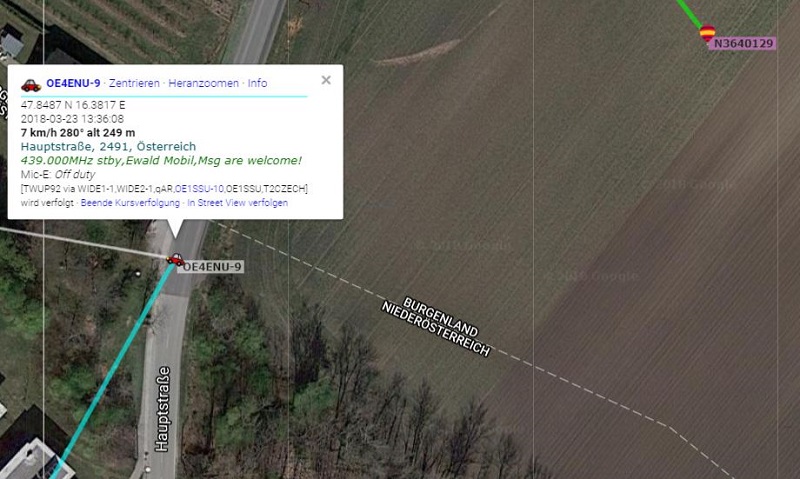Click the Heranzoomen link

click(204, 83)
